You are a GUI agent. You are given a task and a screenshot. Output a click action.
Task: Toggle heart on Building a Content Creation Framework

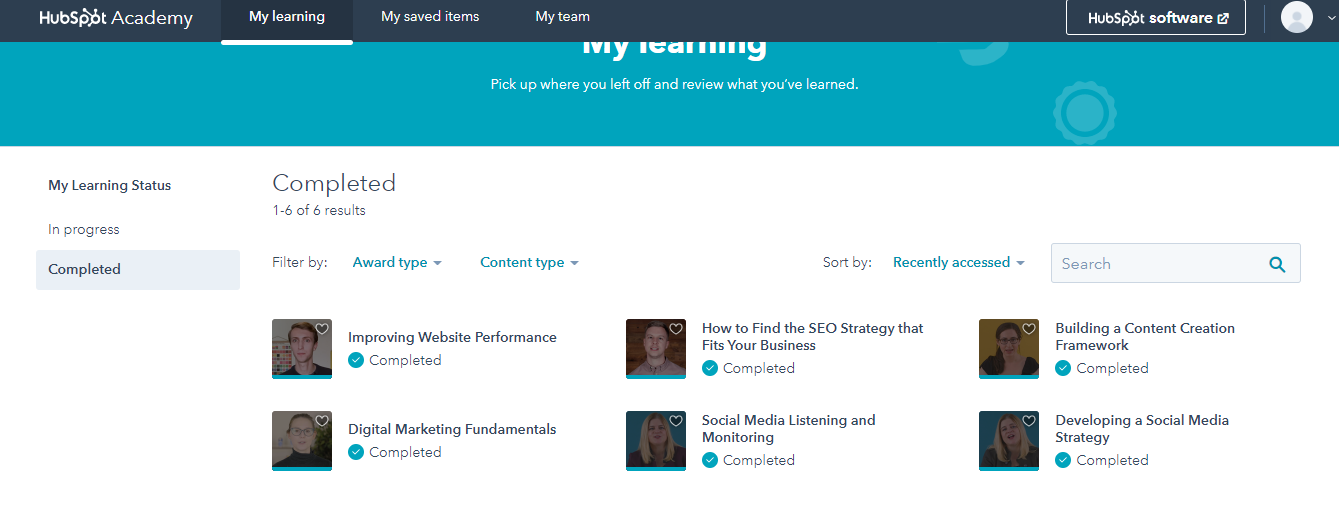pyautogui.click(x=1029, y=329)
